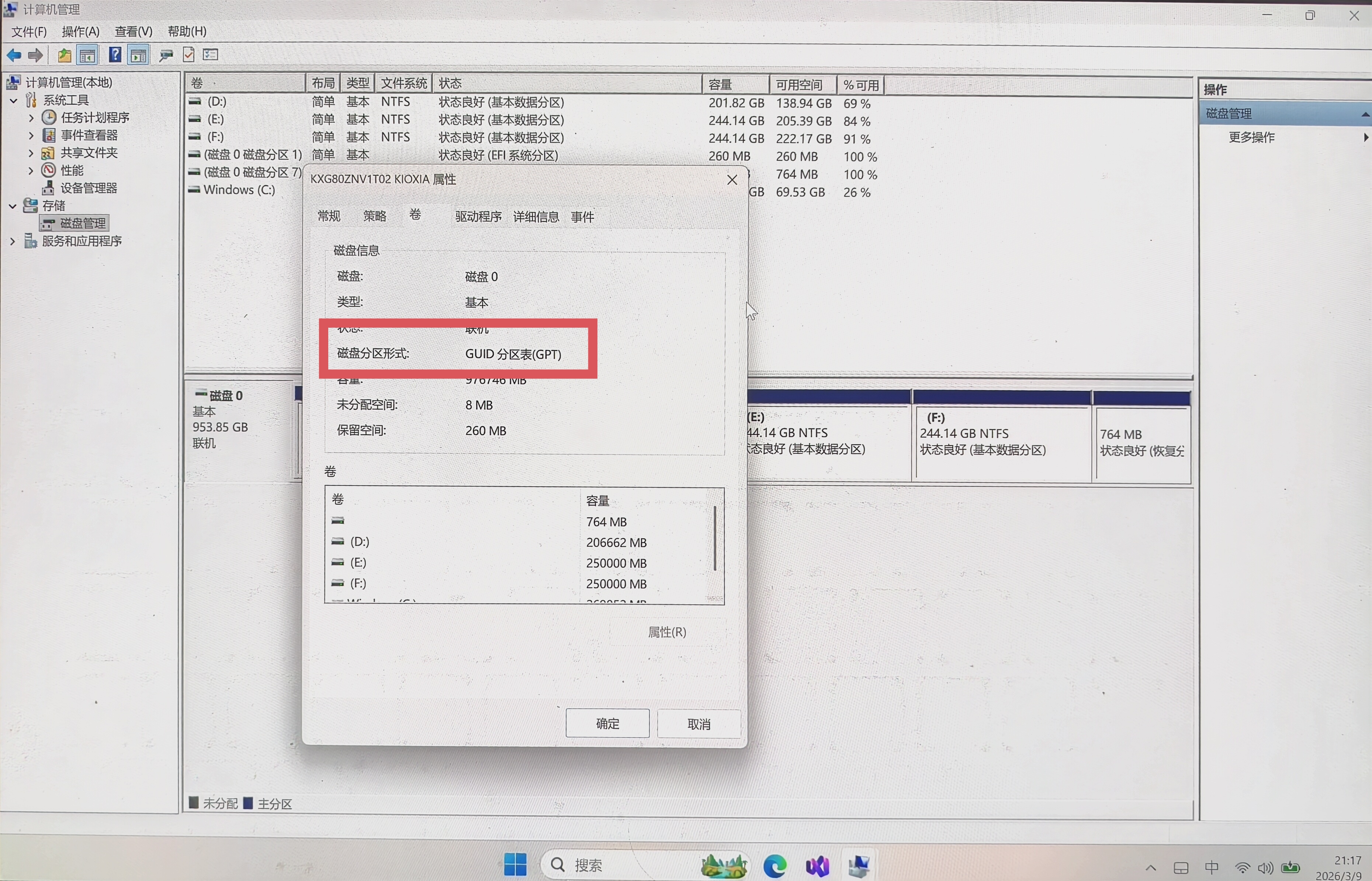Click the volume list vertical scrollbar
This screenshot has width=1372, height=881.
coord(715,538)
